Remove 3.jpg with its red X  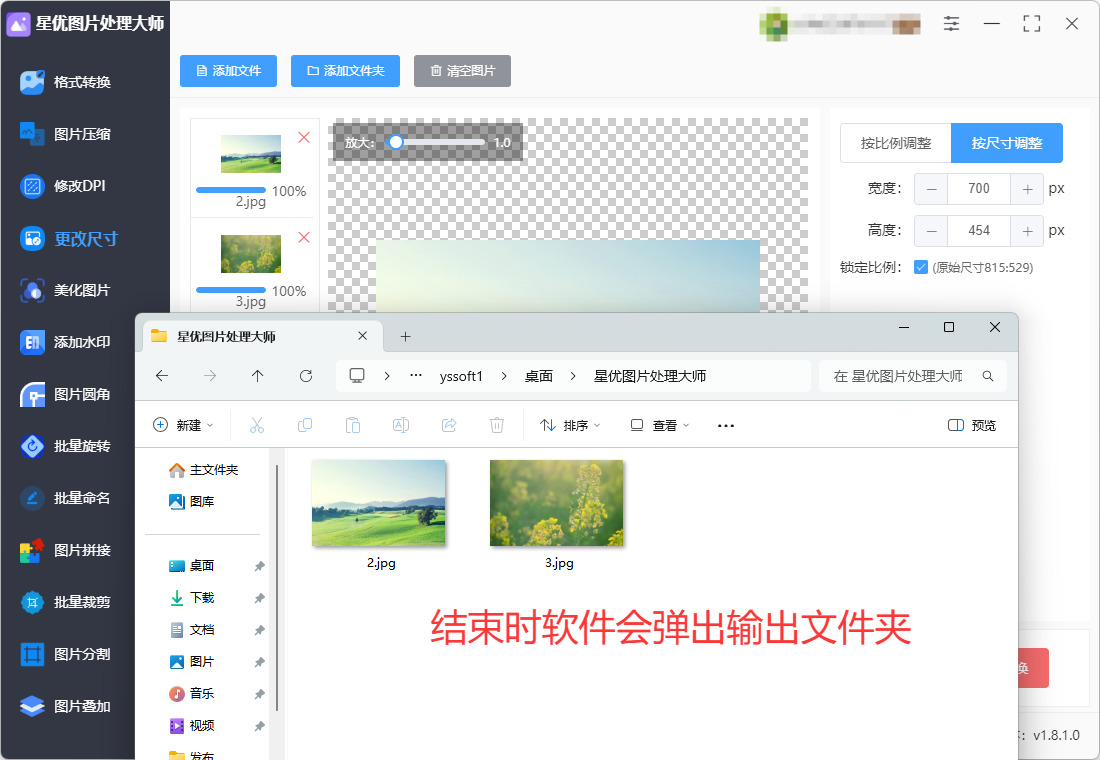point(304,238)
